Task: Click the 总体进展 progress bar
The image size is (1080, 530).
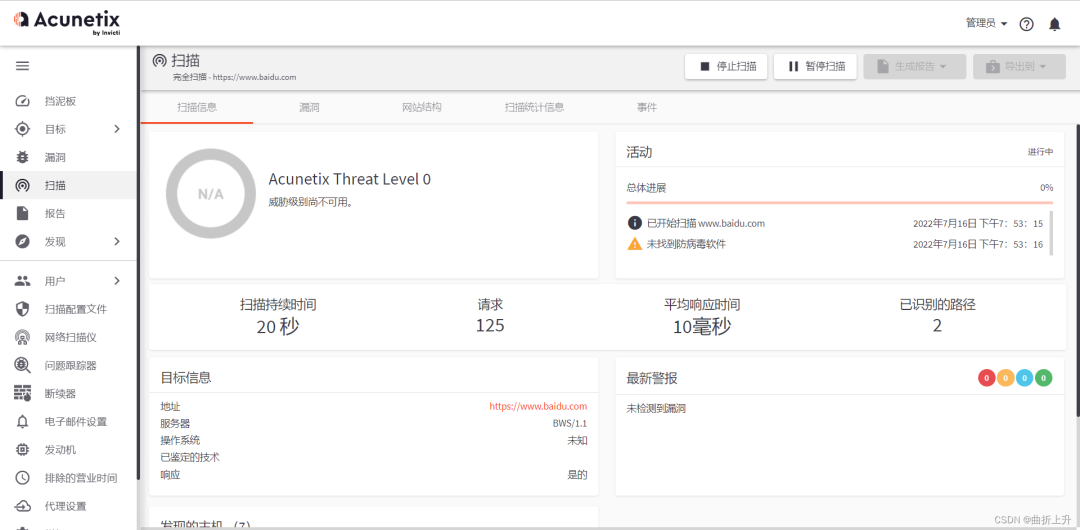Action: (x=840, y=203)
